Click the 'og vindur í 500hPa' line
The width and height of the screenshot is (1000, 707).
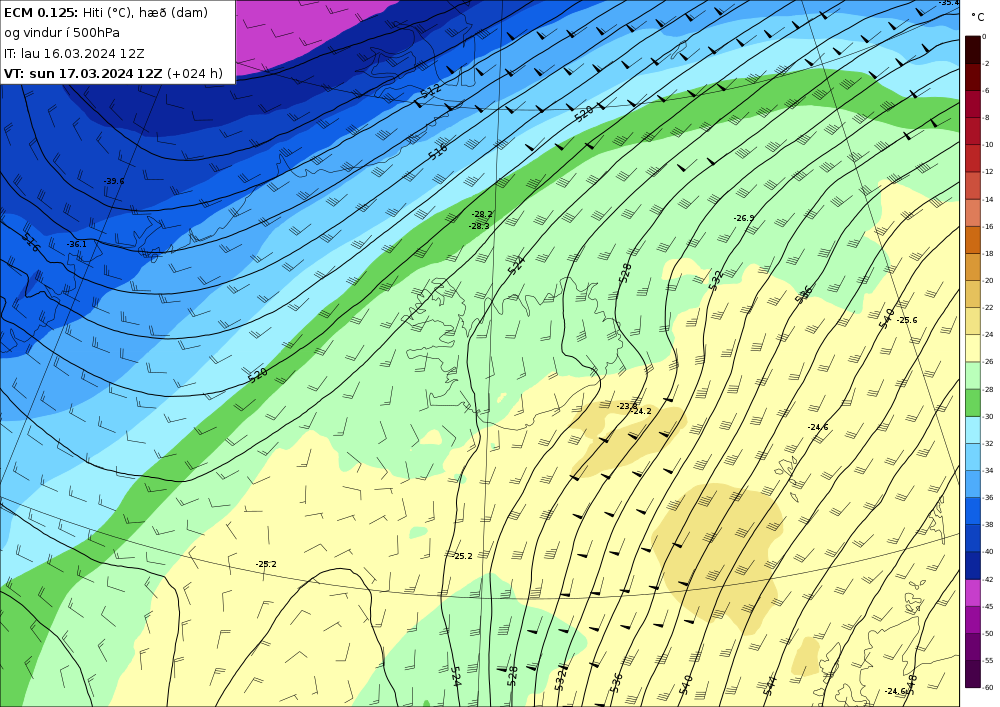click(x=62, y=33)
